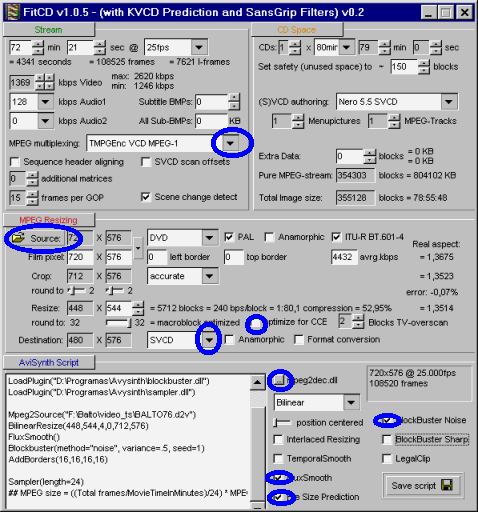Click the mpeg2dec.dll browse button
This screenshot has height=512, width=478.
(279, 380)
